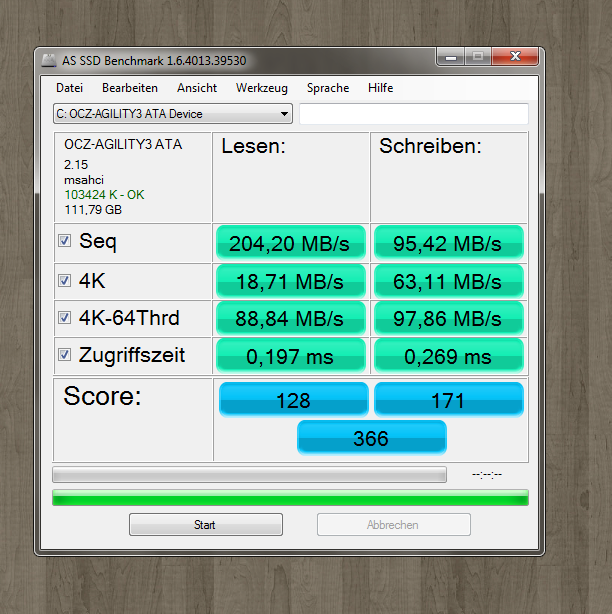Click the AS SSD Benchmark title bar icon
This screenshot has height=614, width=612.
pyautogui.click(x=49, y=60)
